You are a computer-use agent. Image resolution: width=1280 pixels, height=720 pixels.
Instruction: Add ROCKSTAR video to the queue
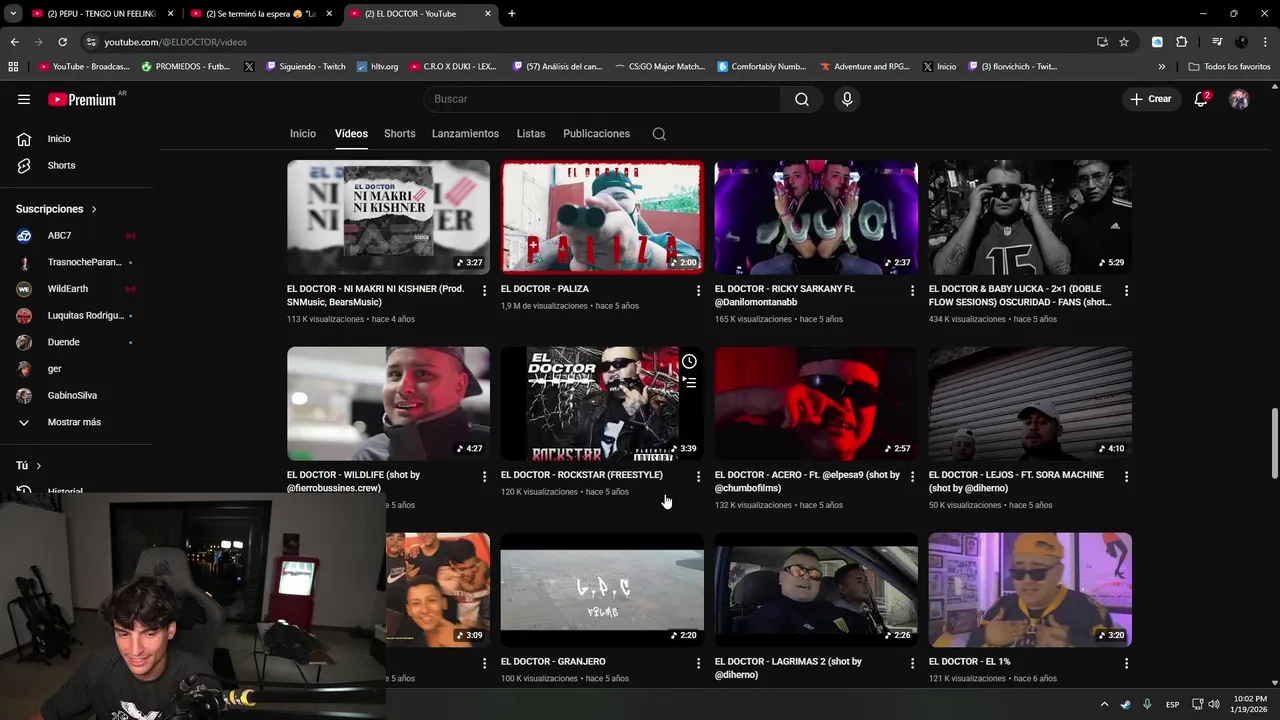click(689, 382)
